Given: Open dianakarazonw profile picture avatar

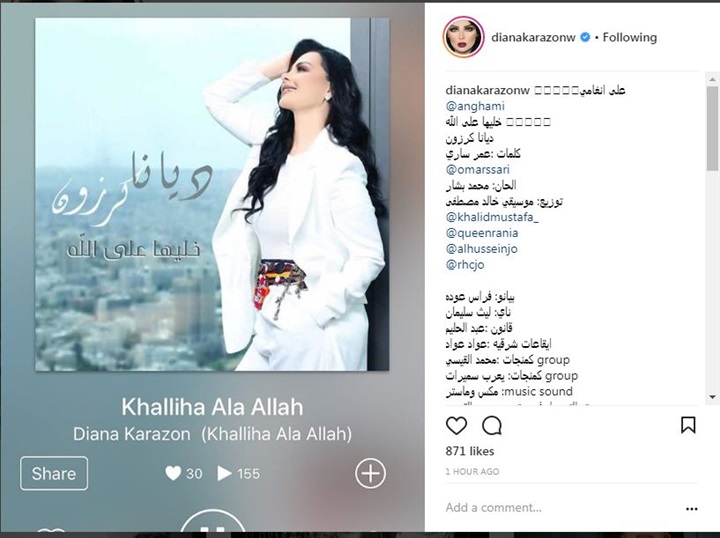Looking at the screenshot, I should (x=463, y=37).
